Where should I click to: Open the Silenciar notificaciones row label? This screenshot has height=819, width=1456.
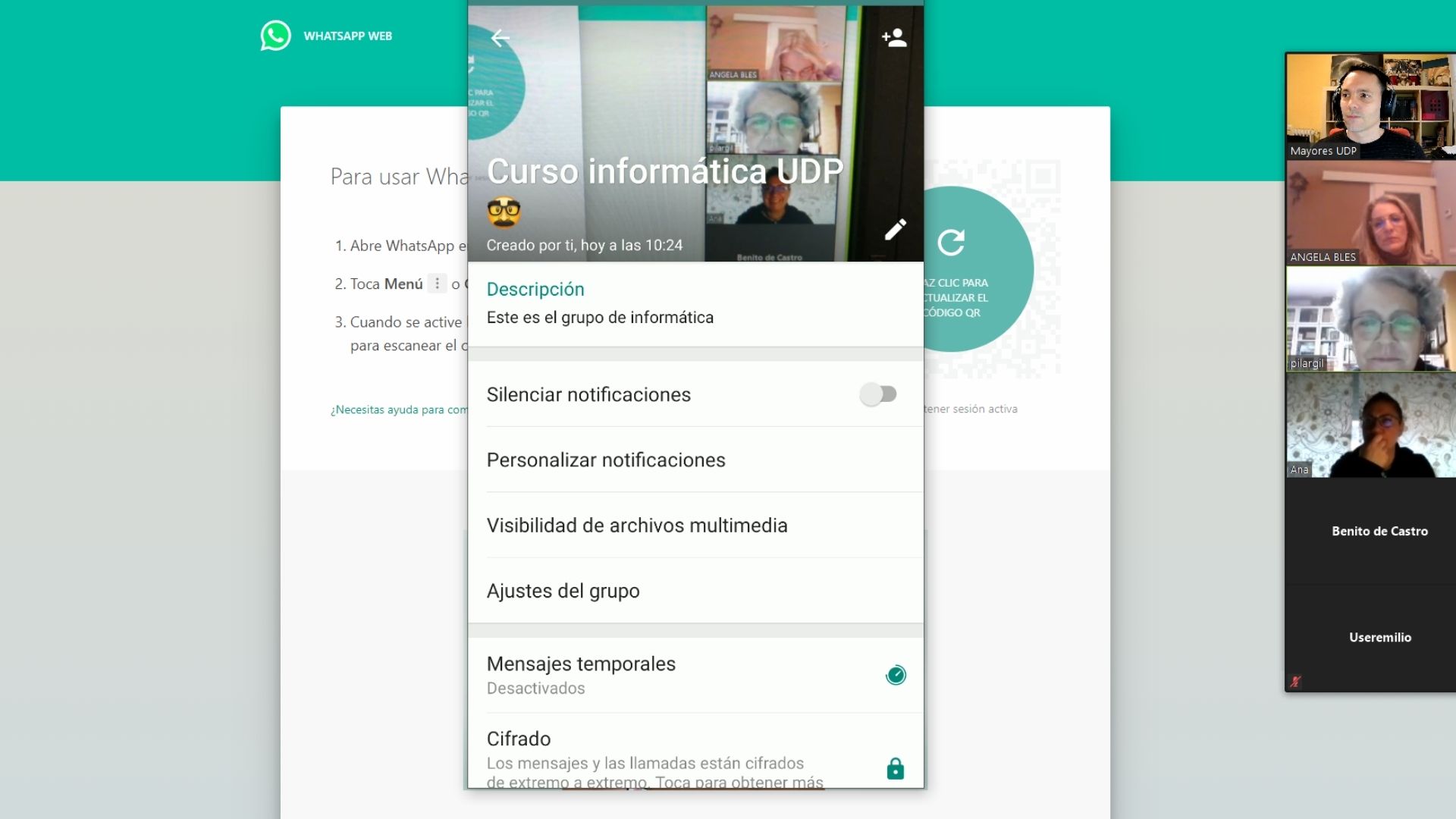click(x=588, y=394)
